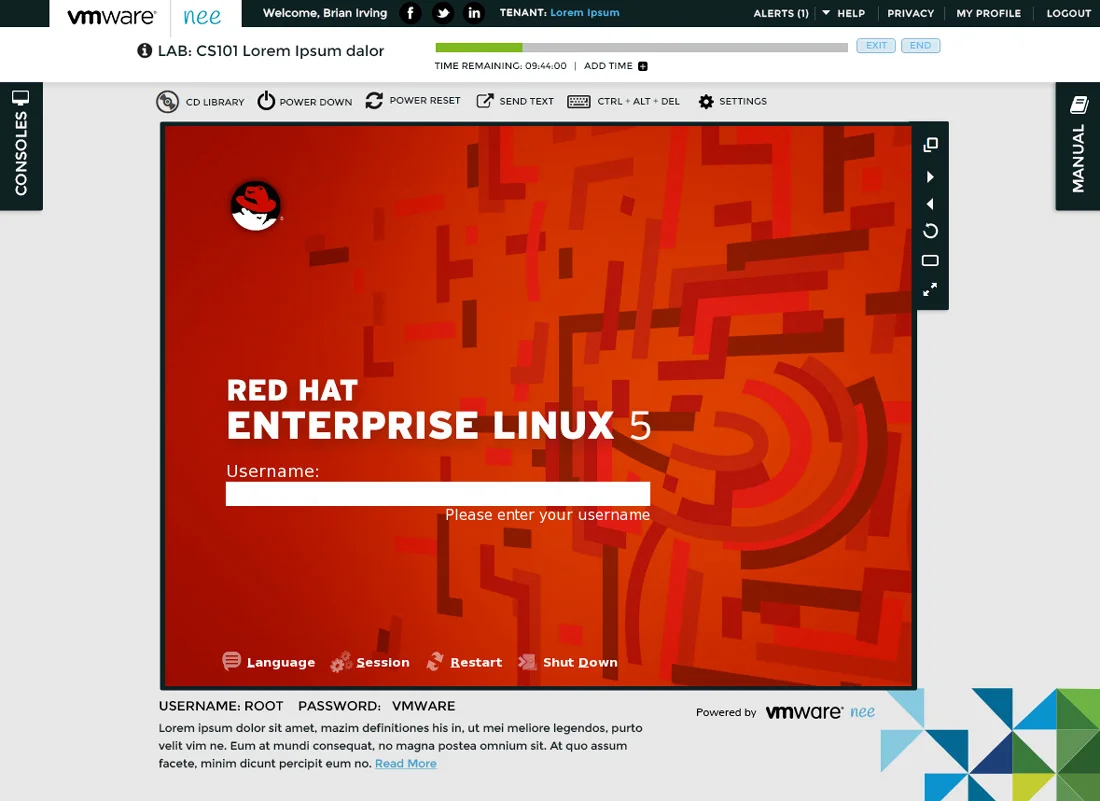The image size is (1100, 801).
Task: Click the Send Text icon
Action: [485, 101]
